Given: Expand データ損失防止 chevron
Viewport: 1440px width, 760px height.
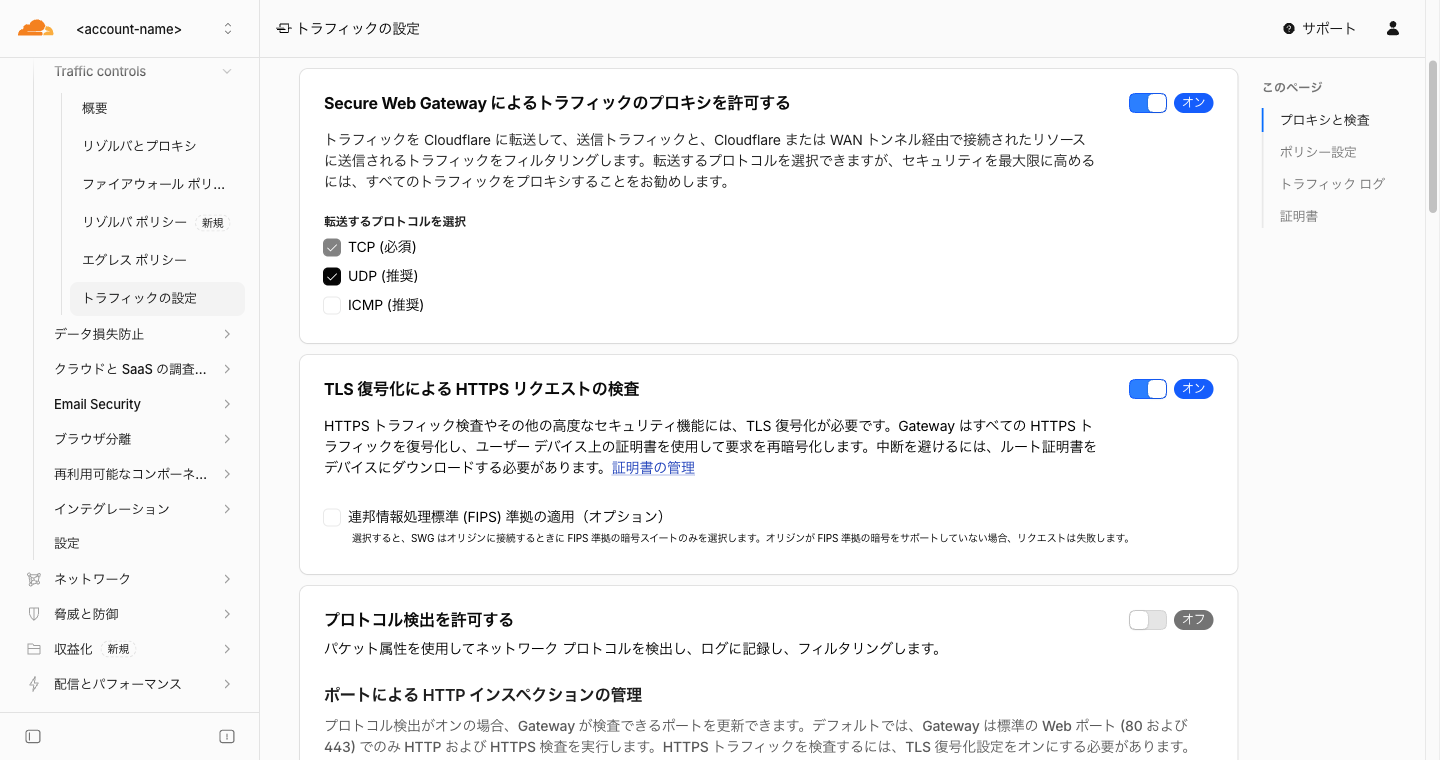Looking at the screenshot, I should tap(227, 334).
